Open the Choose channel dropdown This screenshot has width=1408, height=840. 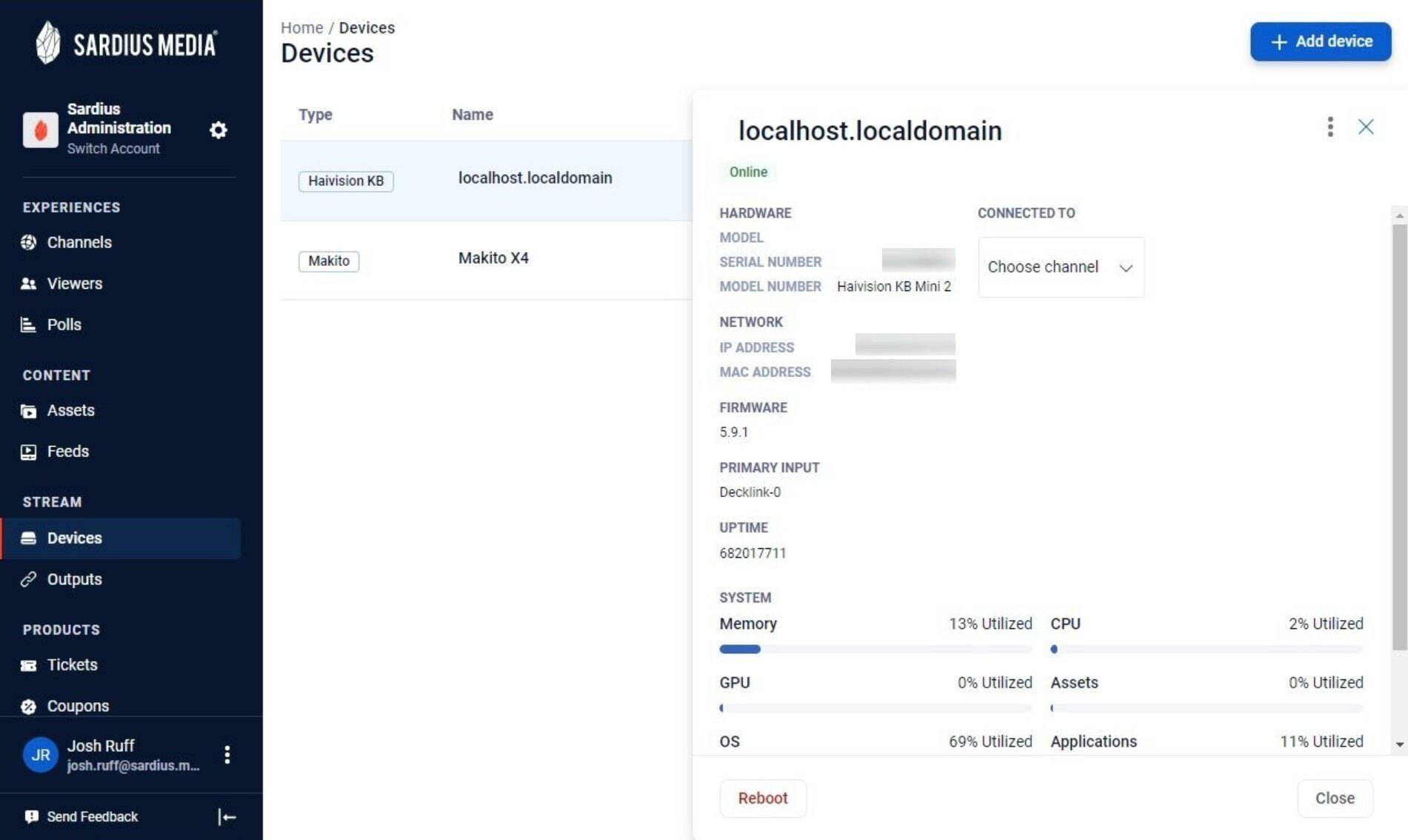(1061, 267)
